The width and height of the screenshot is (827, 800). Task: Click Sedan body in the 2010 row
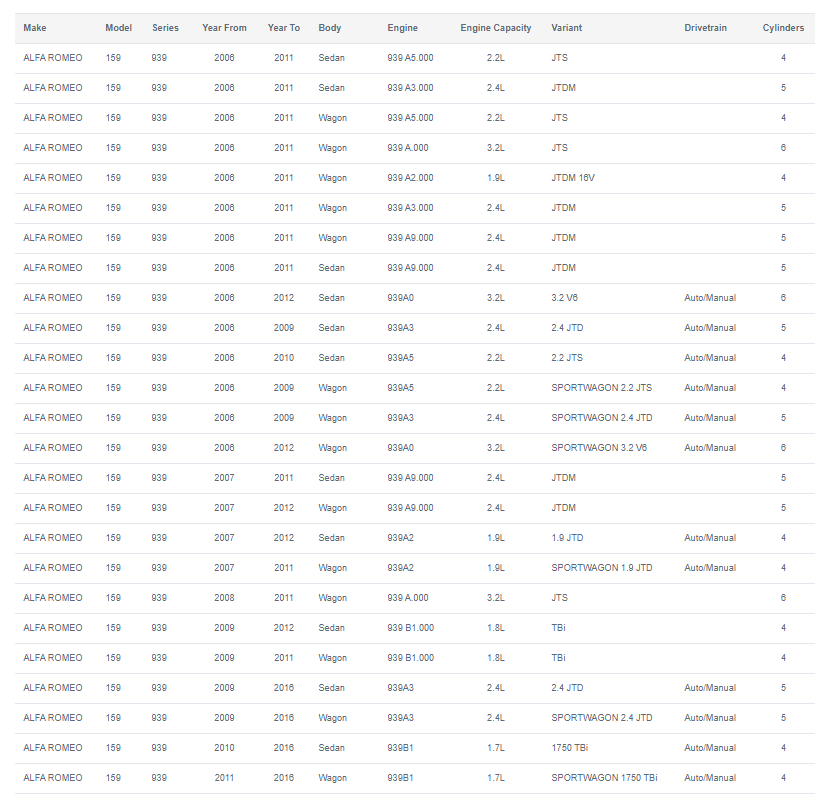coord(331,748)
